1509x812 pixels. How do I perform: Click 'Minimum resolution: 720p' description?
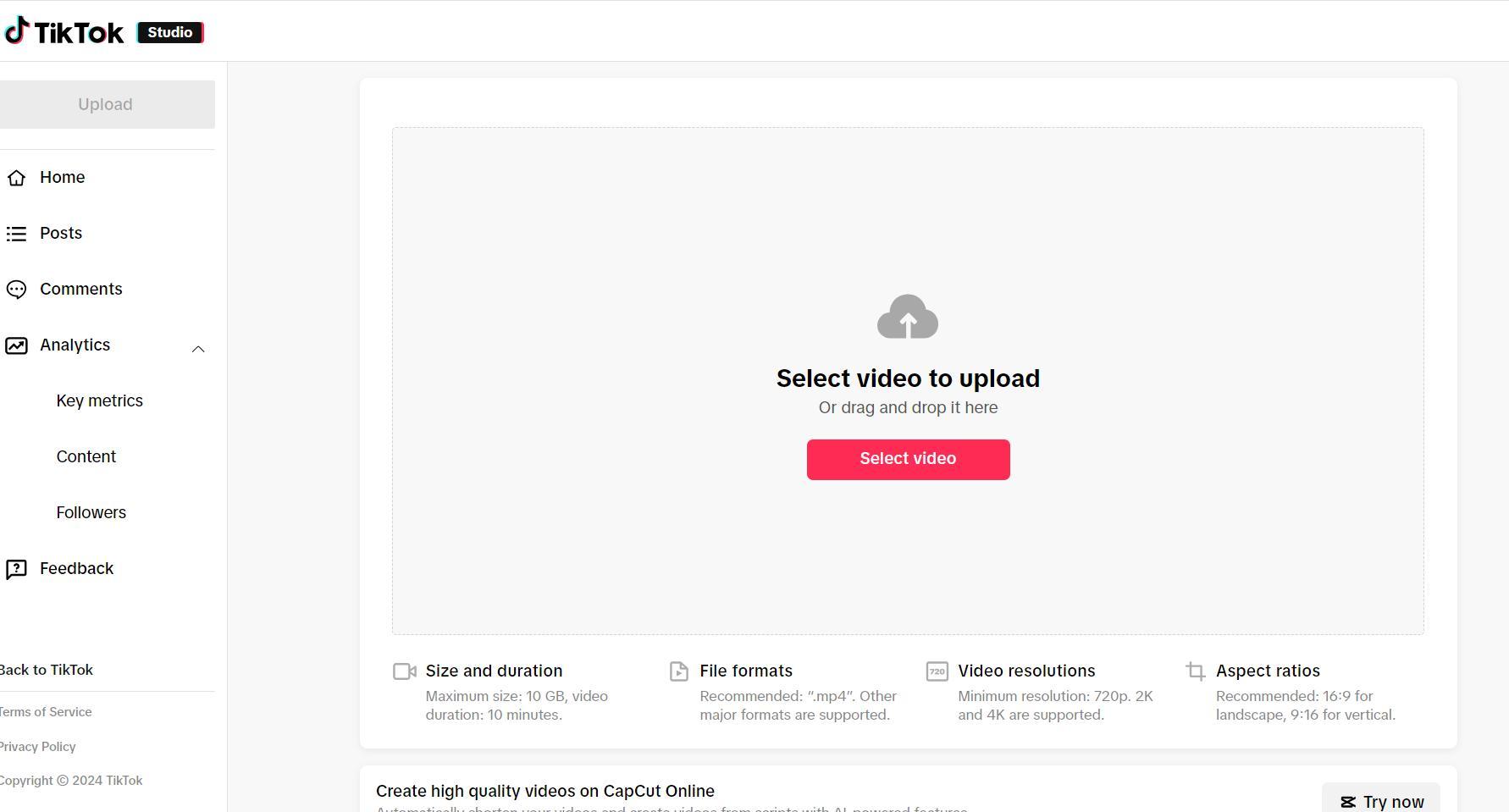tap(1055, 705)
